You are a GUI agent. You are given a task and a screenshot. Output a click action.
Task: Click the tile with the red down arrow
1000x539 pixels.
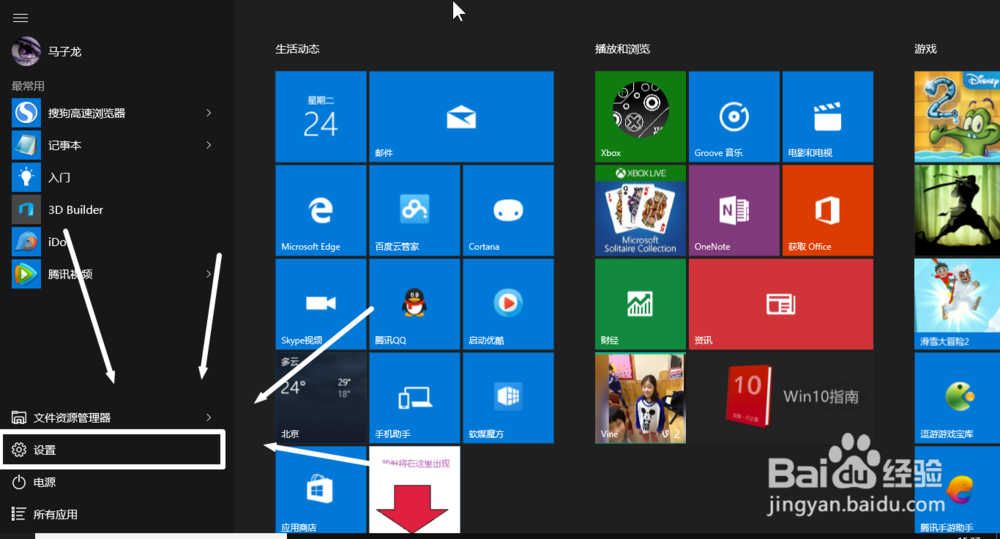[415, 490]
